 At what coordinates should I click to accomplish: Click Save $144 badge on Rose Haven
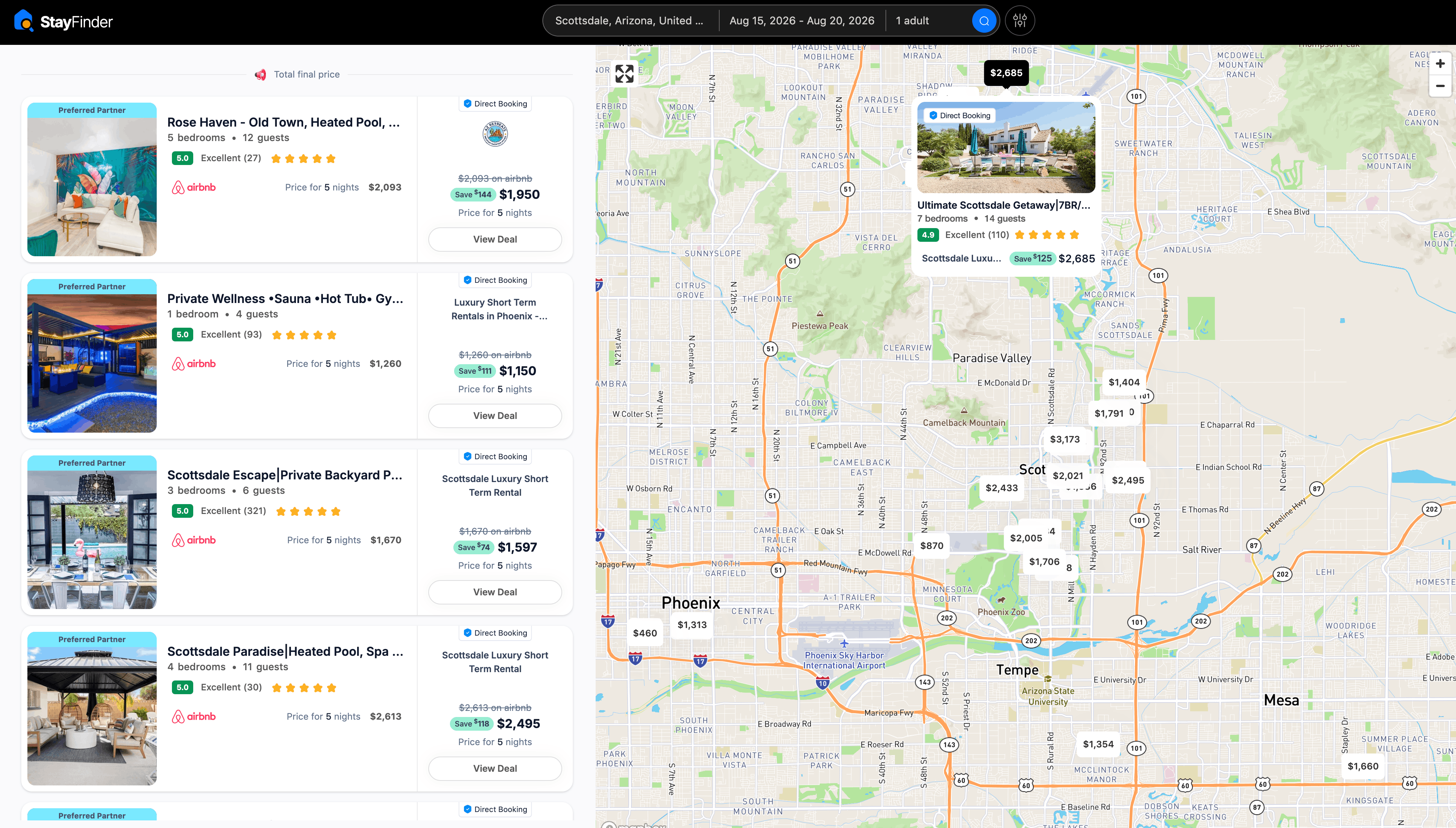click(473, 195)
